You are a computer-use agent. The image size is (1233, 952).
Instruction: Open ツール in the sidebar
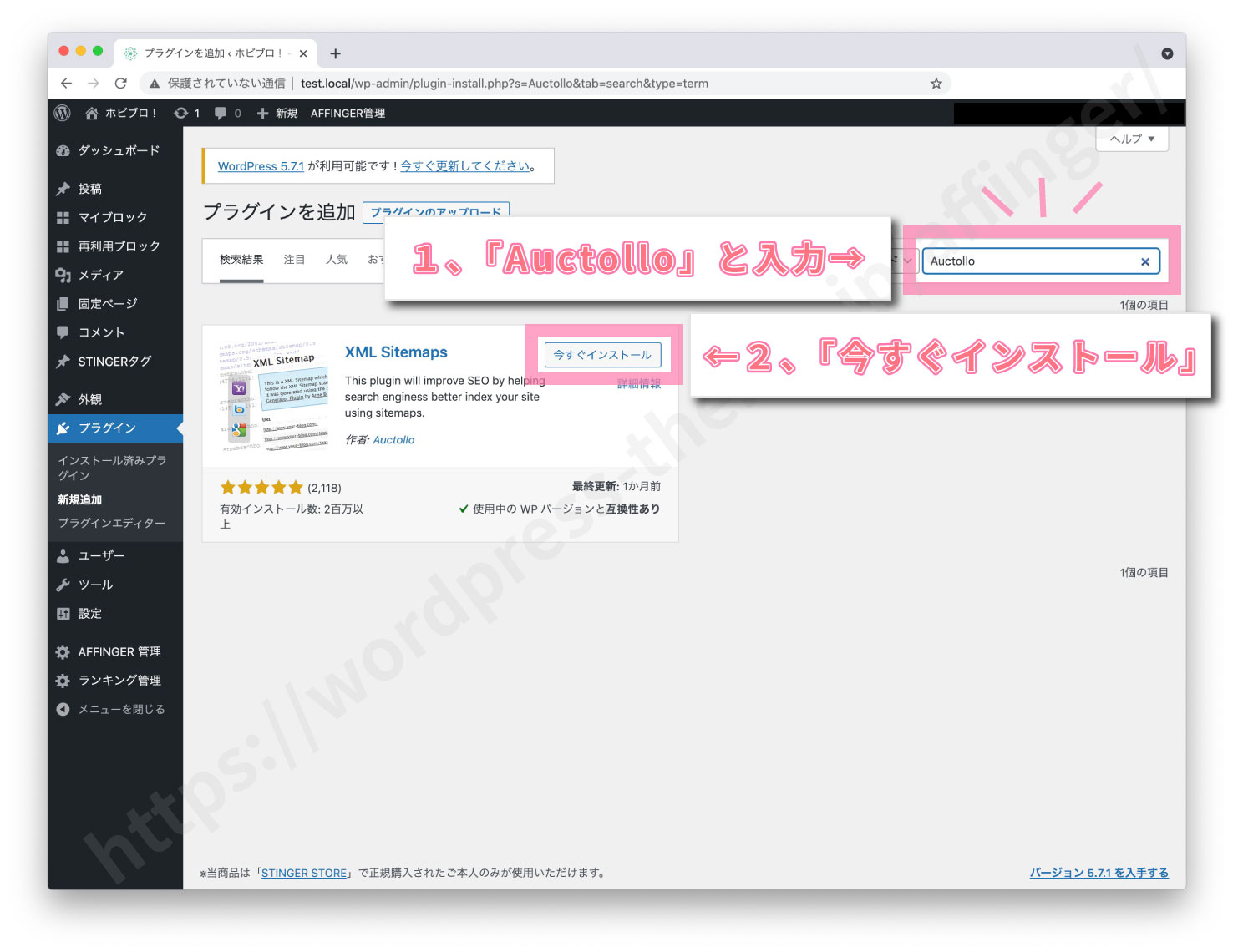pyautogui.click(x=115, y=585)
